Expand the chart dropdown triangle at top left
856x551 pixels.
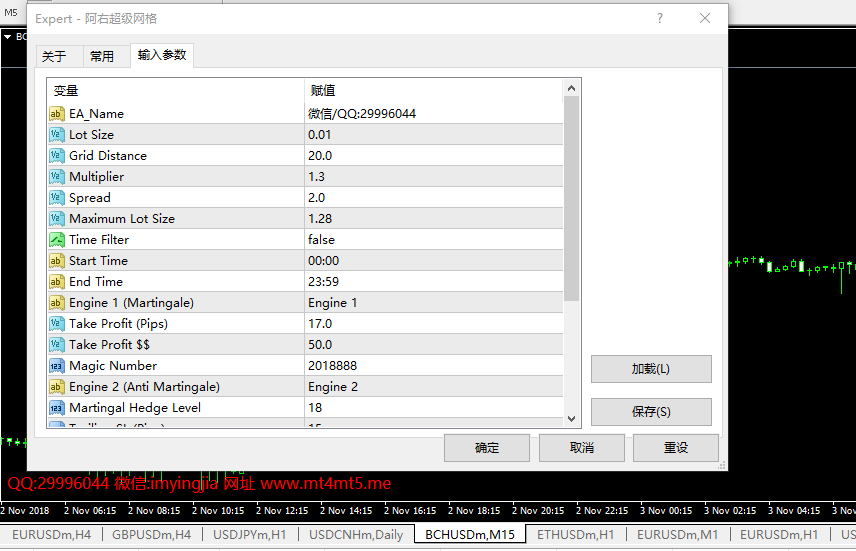[8, 37]
